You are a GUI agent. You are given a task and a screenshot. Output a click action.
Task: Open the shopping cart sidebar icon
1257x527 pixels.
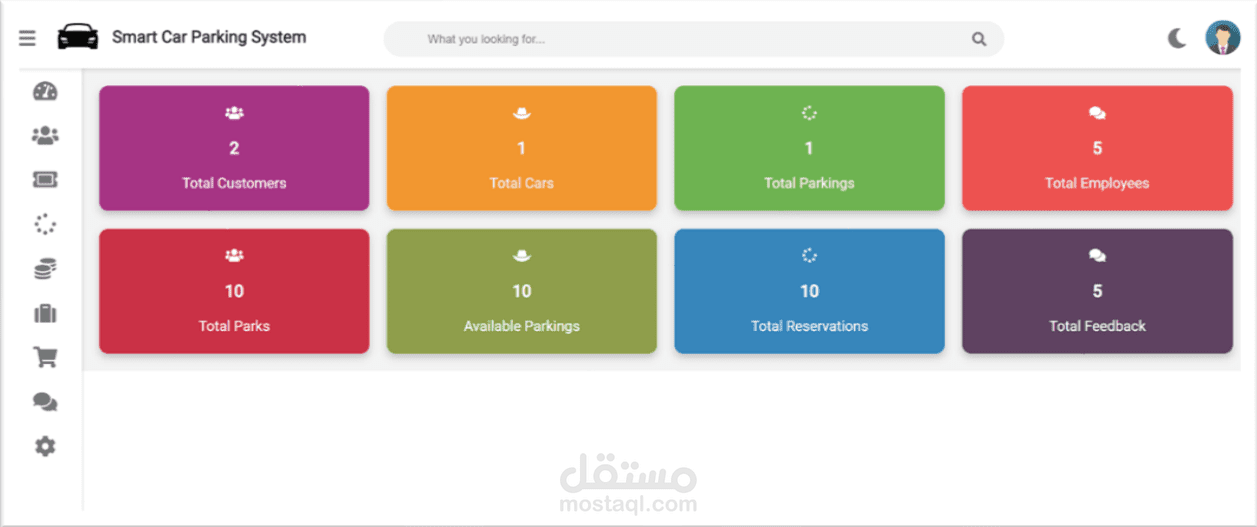click(45, 357)
